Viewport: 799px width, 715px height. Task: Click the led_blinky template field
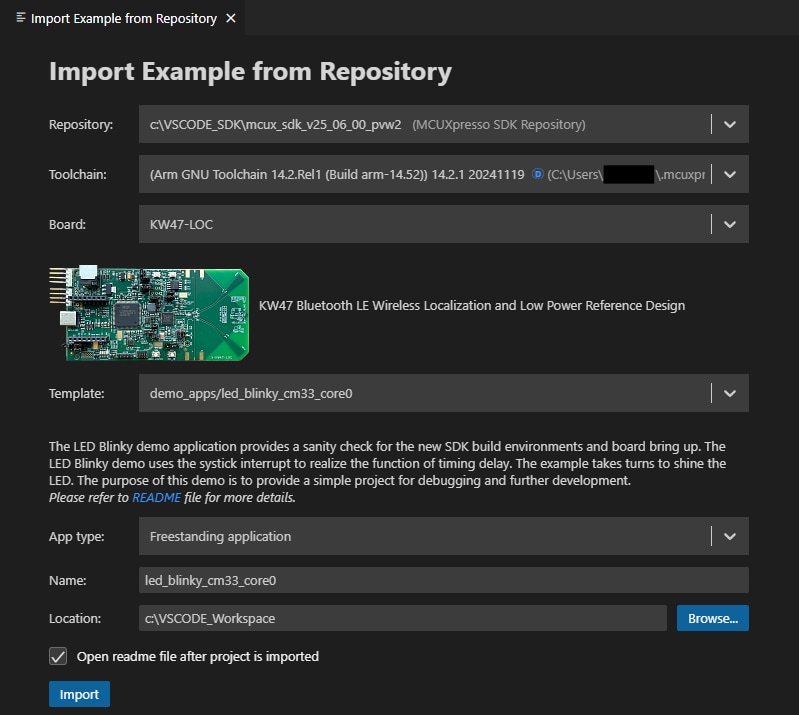pos(443,393)
